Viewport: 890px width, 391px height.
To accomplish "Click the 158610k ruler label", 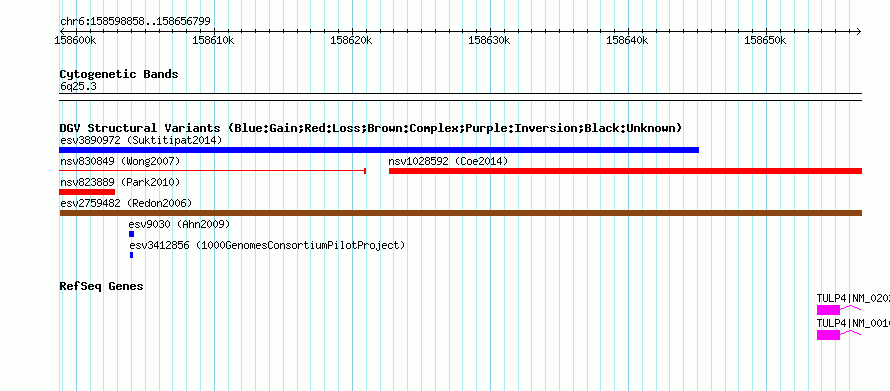I will click(213, 40).
